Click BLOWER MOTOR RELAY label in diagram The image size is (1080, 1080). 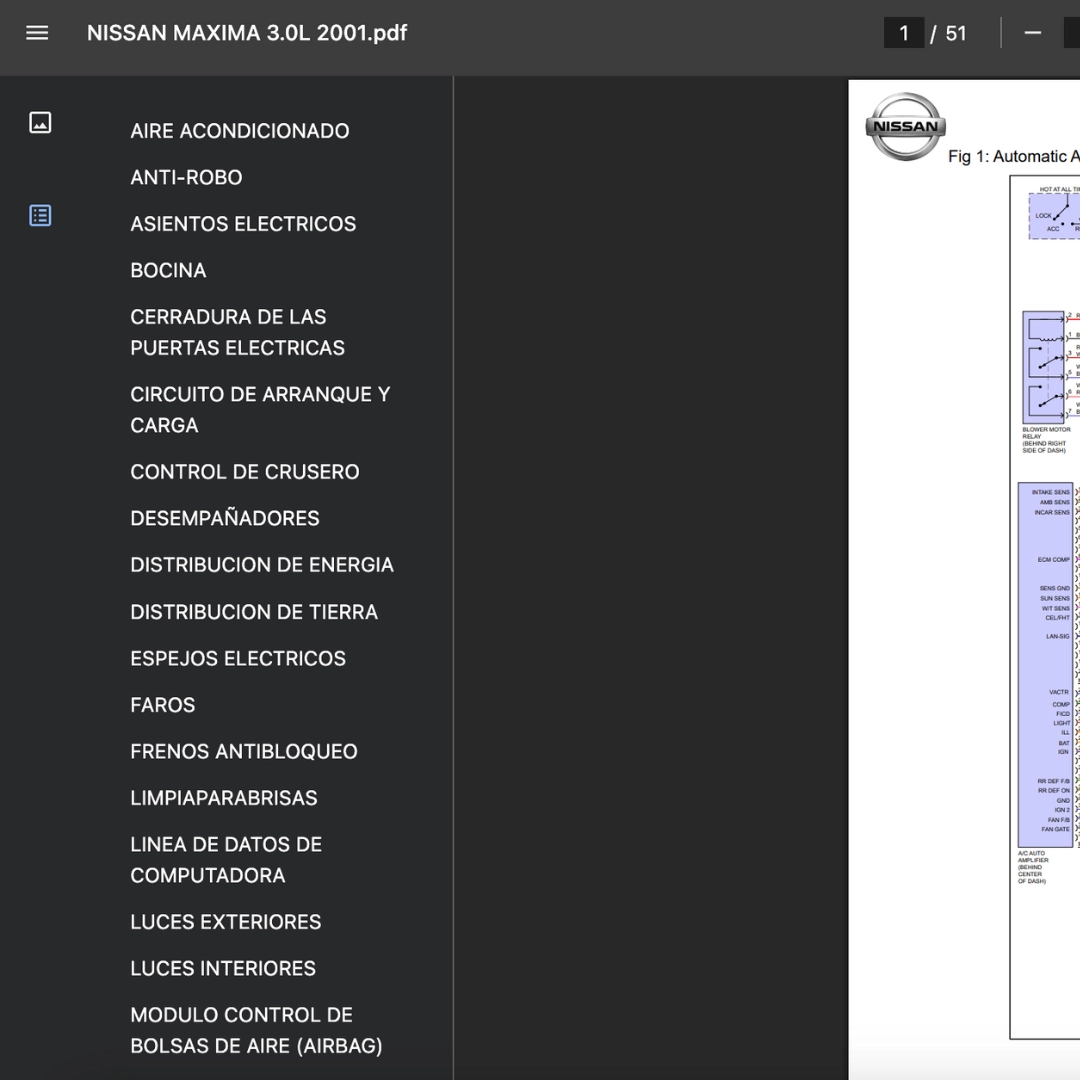click(1046, 439)
